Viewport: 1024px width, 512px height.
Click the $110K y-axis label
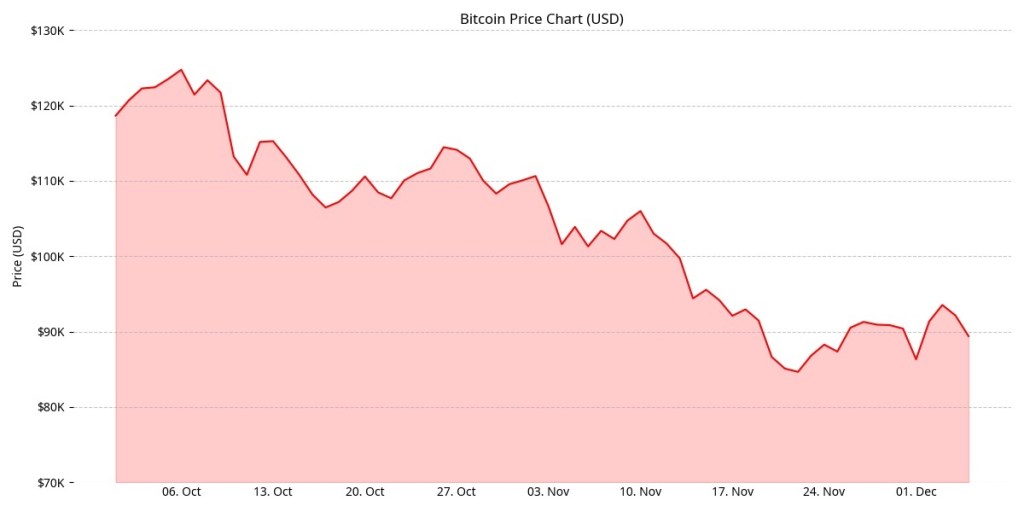coord(48,181)
